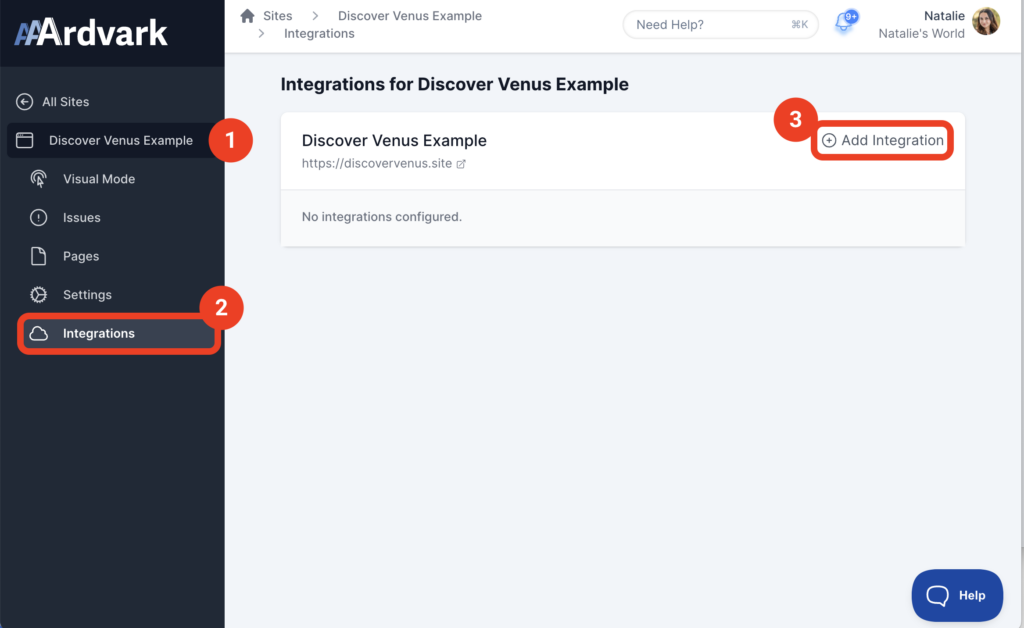Click the Integrations cloud icon

39,334
